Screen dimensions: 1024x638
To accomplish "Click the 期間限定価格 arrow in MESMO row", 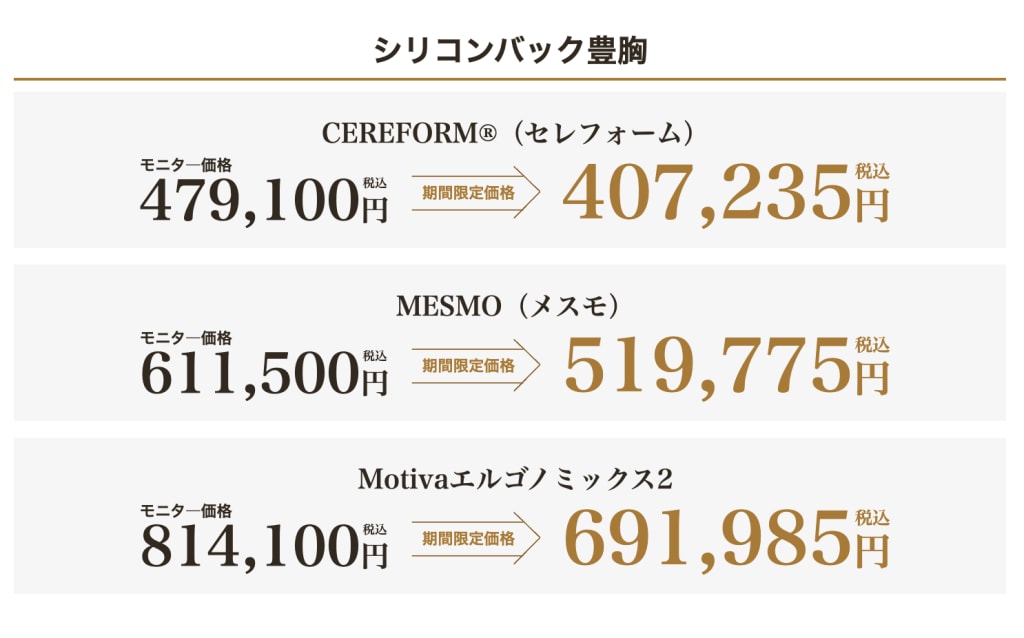I will coord(476,366).
